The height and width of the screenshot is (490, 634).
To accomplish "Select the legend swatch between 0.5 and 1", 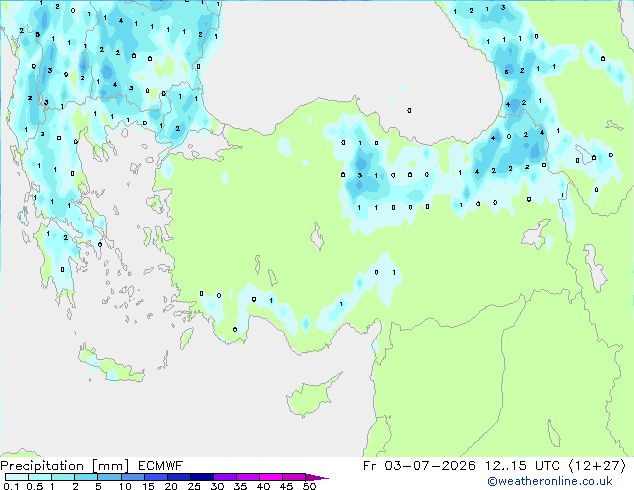I will tap(40, 477).
